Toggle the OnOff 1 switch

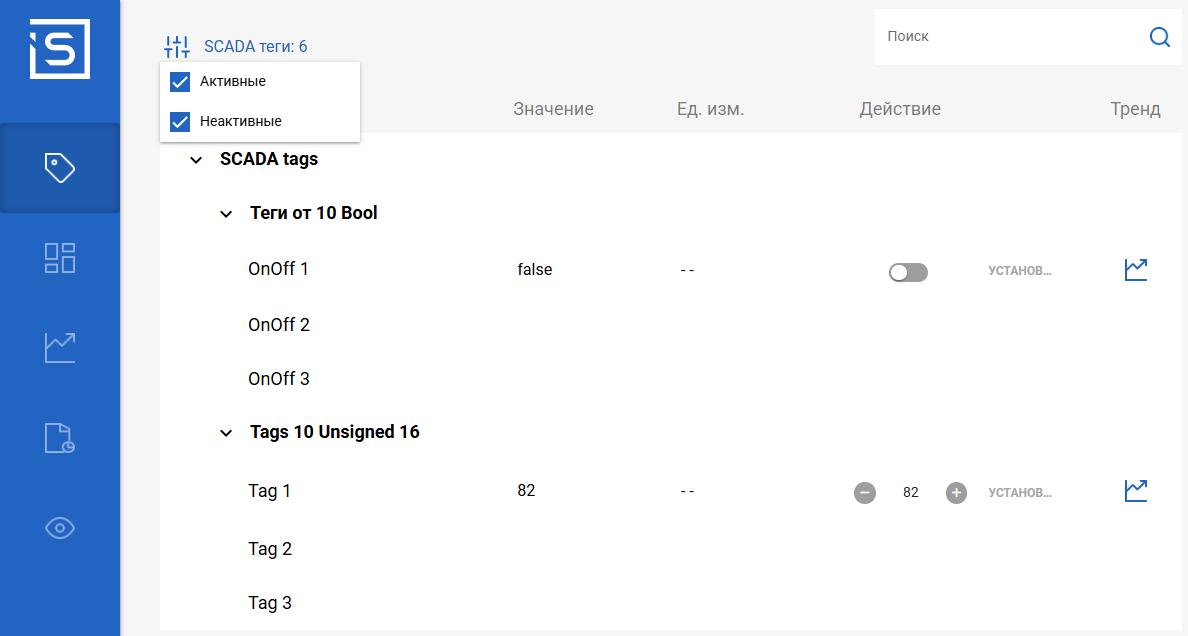pyautogui.click(x=908, y=272)
